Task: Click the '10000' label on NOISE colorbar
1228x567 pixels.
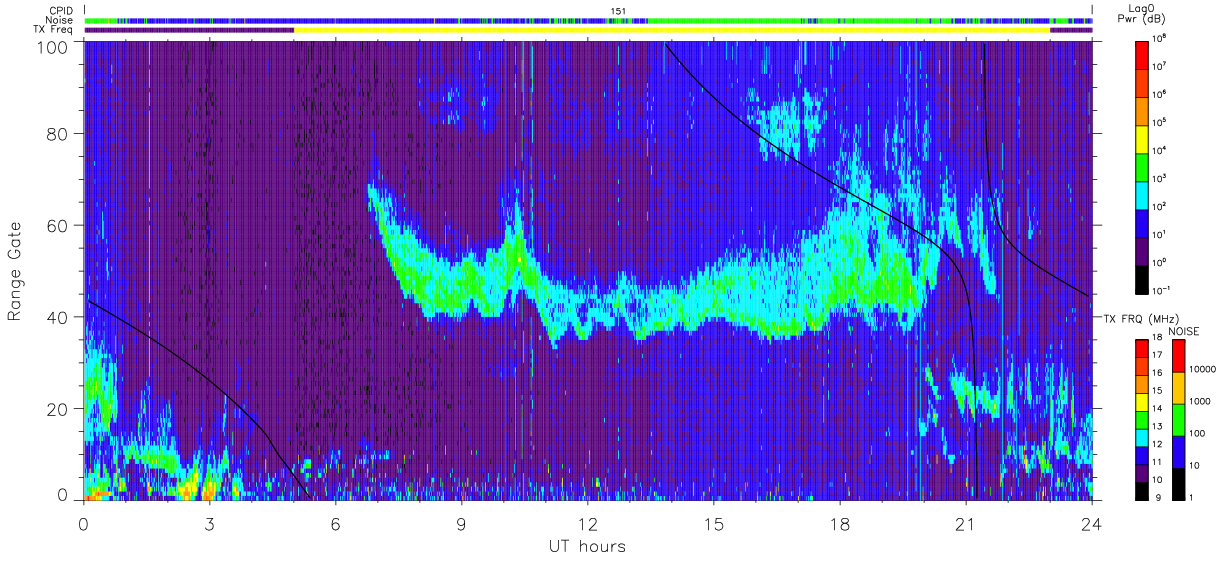Action: 1201,371
